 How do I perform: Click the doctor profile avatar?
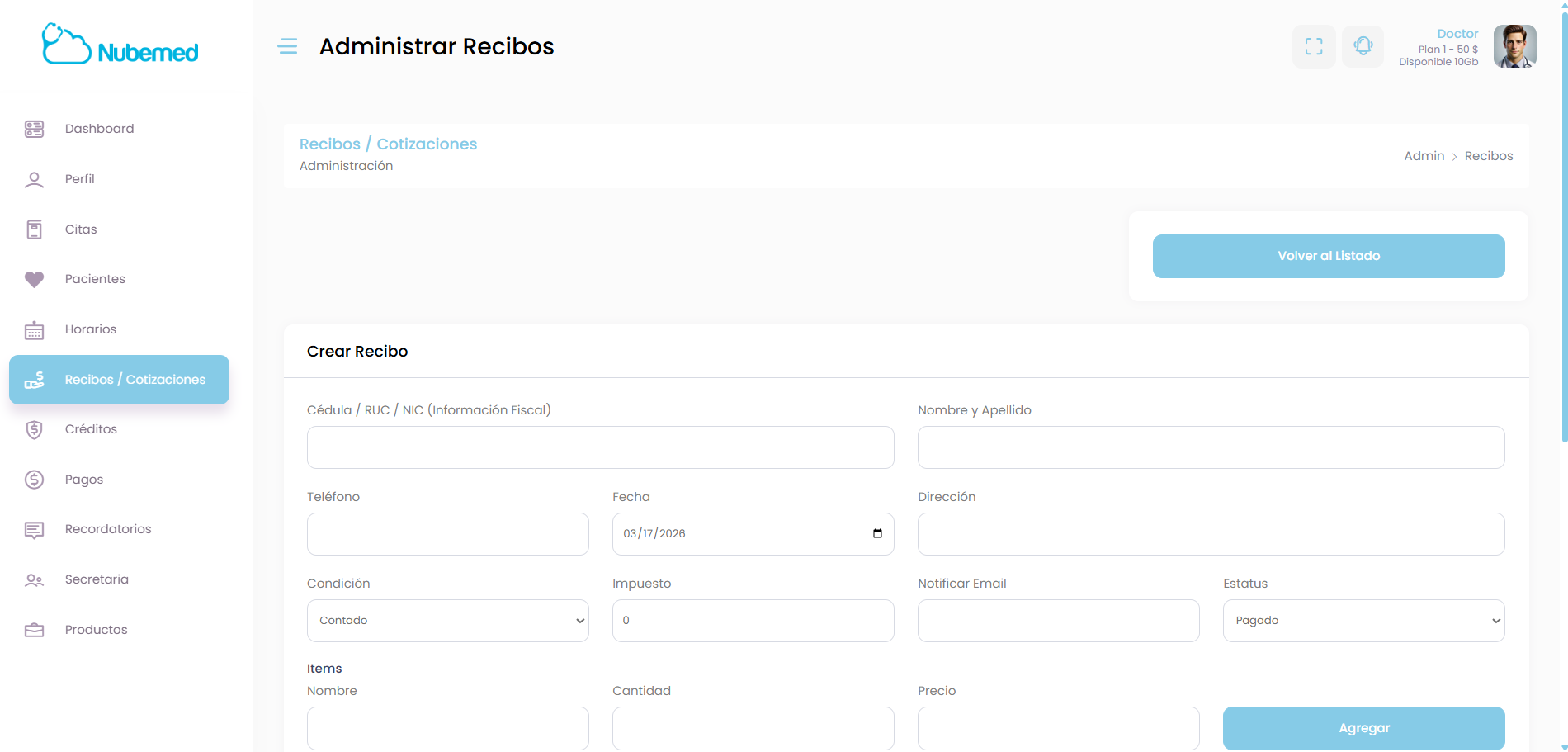[1514, 46]
